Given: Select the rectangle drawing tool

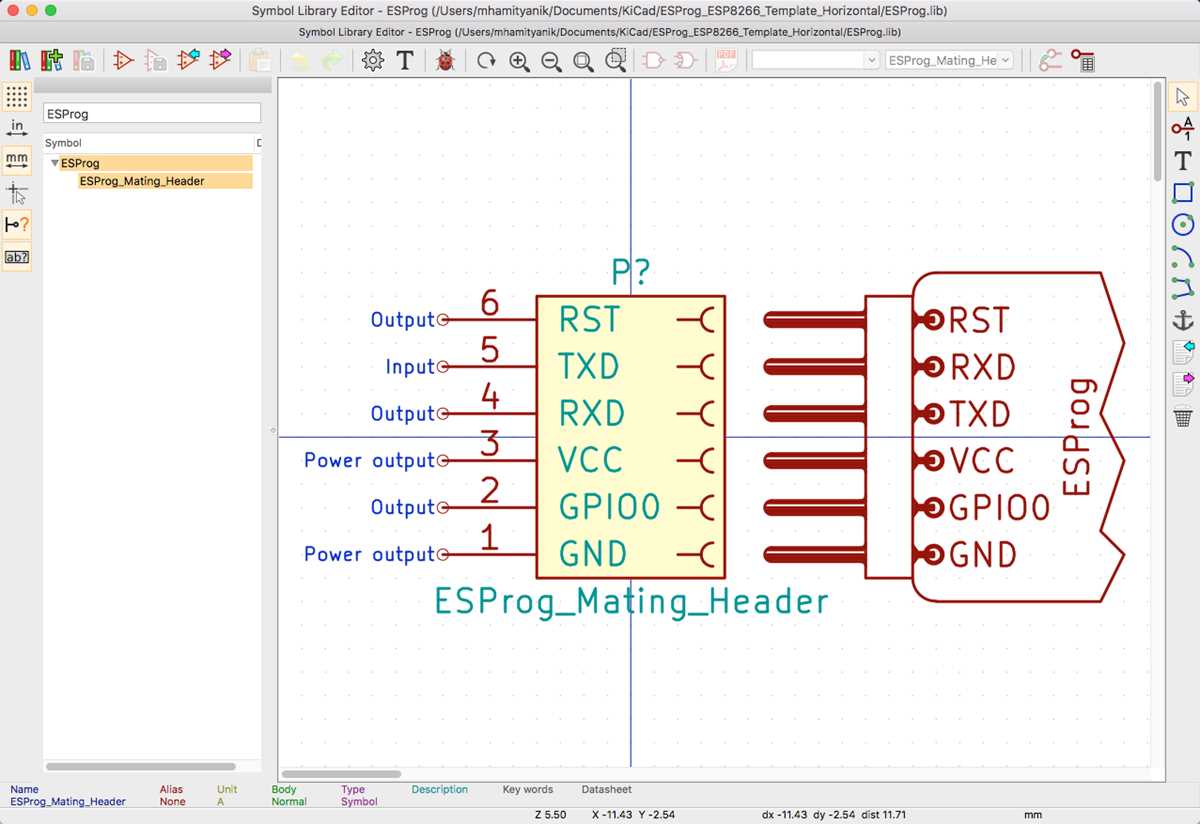Looking at the screenshot, I should 1183,192.
